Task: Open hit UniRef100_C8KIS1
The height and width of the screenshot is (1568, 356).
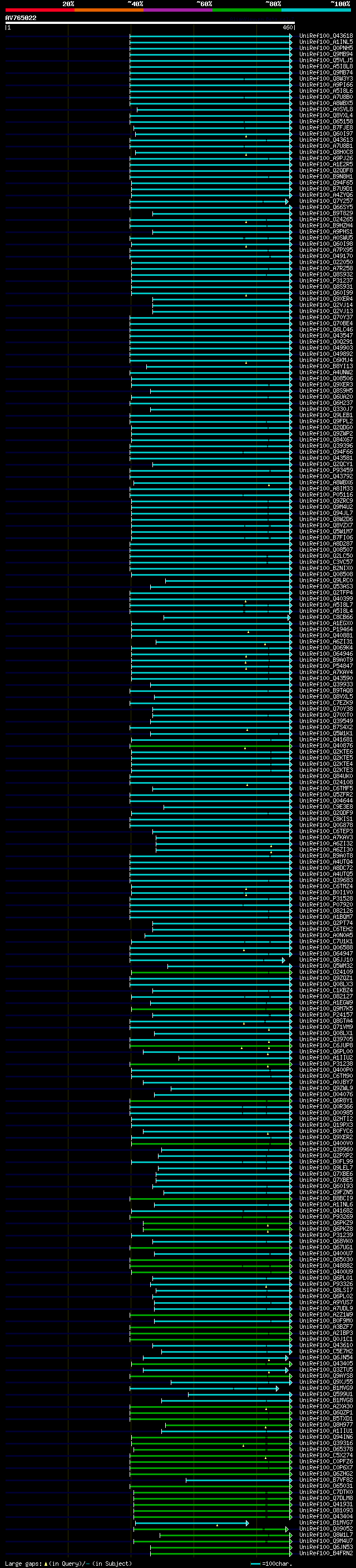Action: point(326,819)
